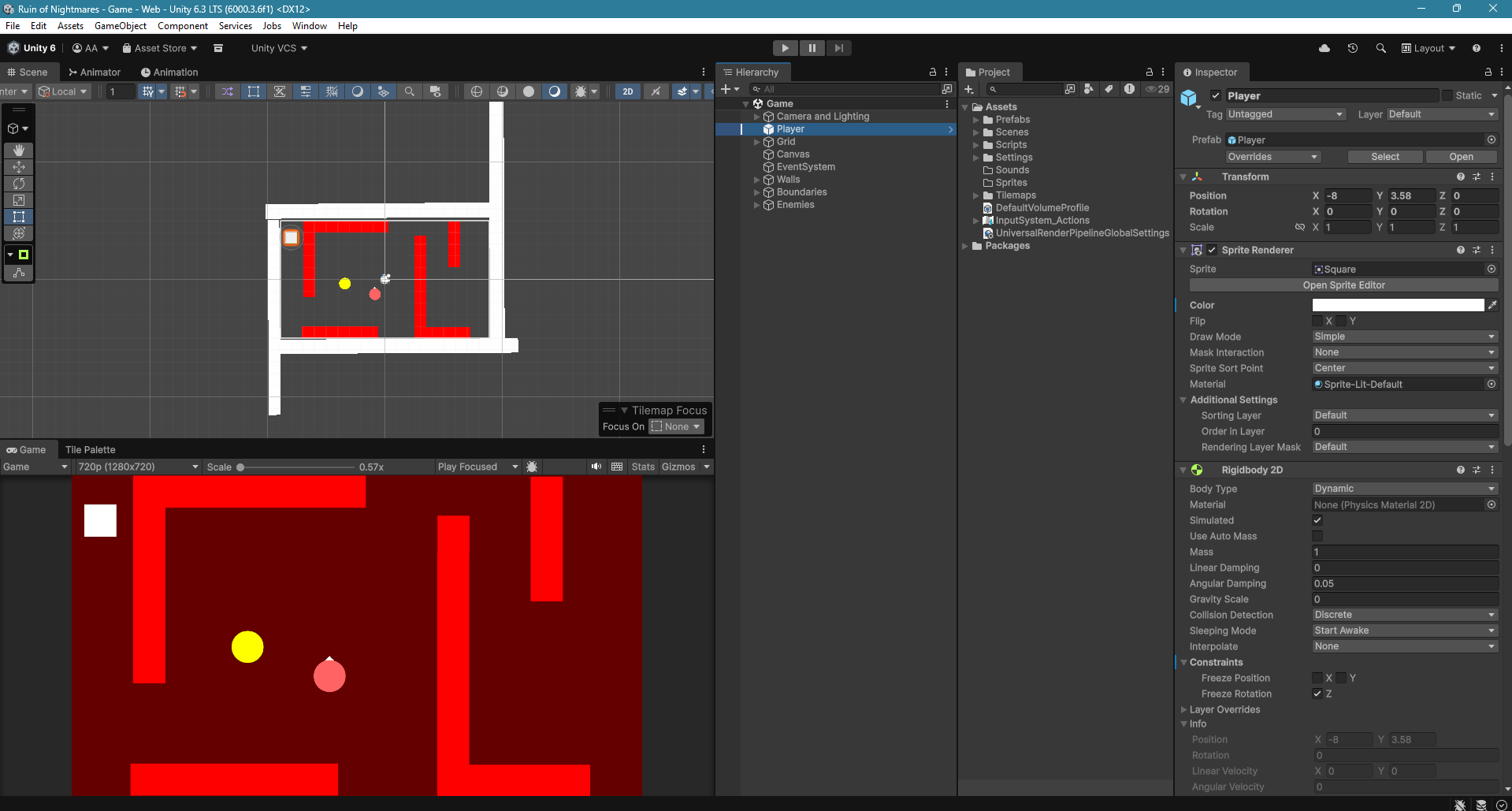Viewport: 1512px width, 811px height.
Task: Switch the Scene view to 2D mode
Action: [628, 91]
